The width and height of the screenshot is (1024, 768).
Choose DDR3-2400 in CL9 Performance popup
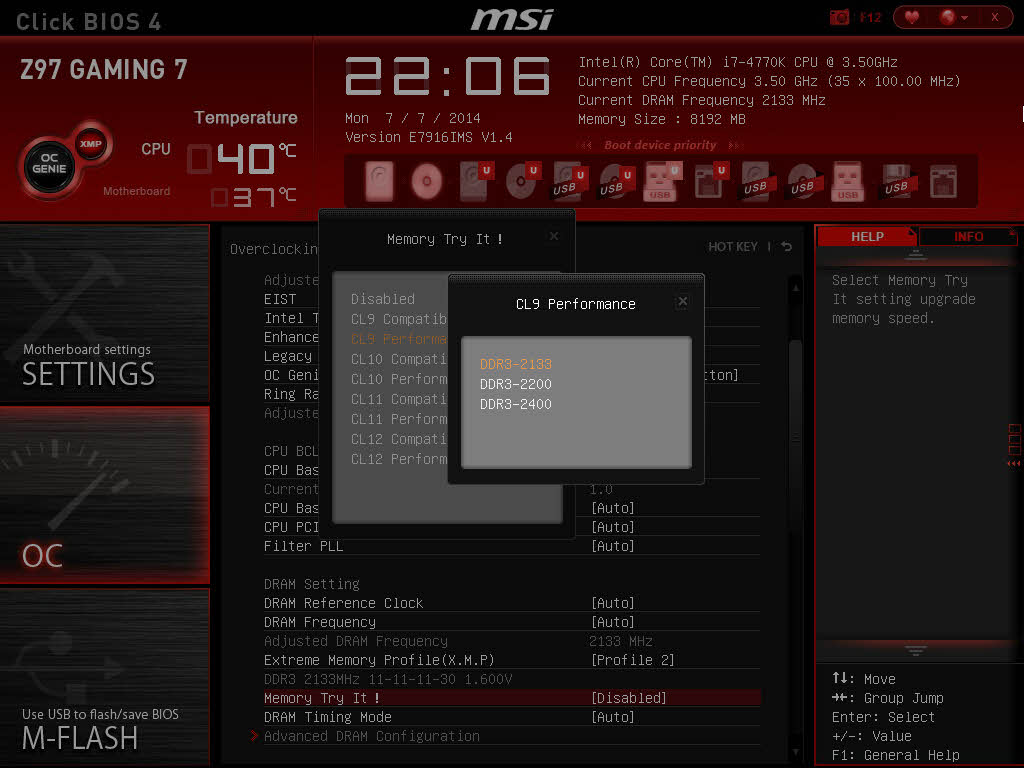coord(515,404)
